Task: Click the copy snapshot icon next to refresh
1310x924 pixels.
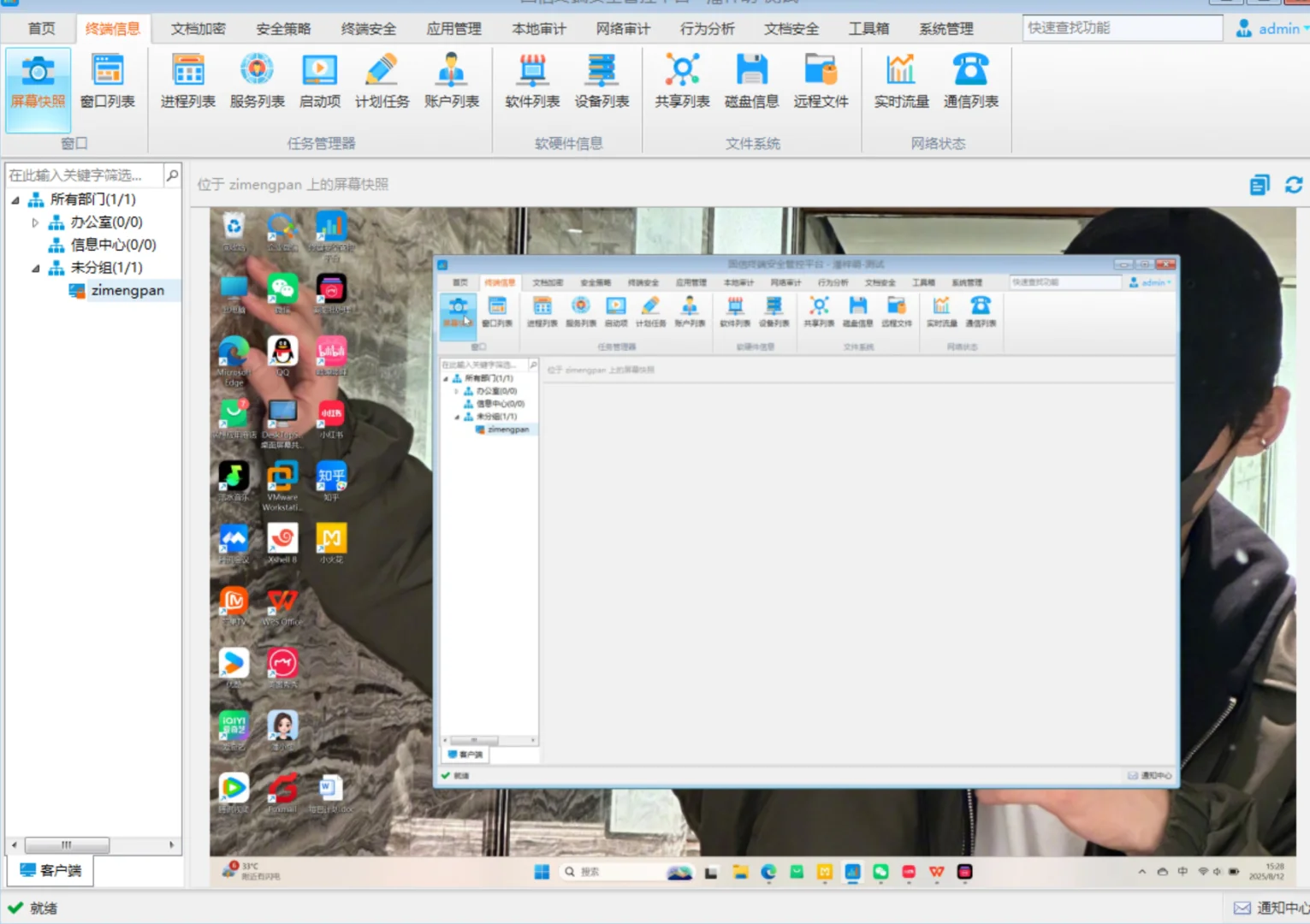Action: coord(1260,185)
